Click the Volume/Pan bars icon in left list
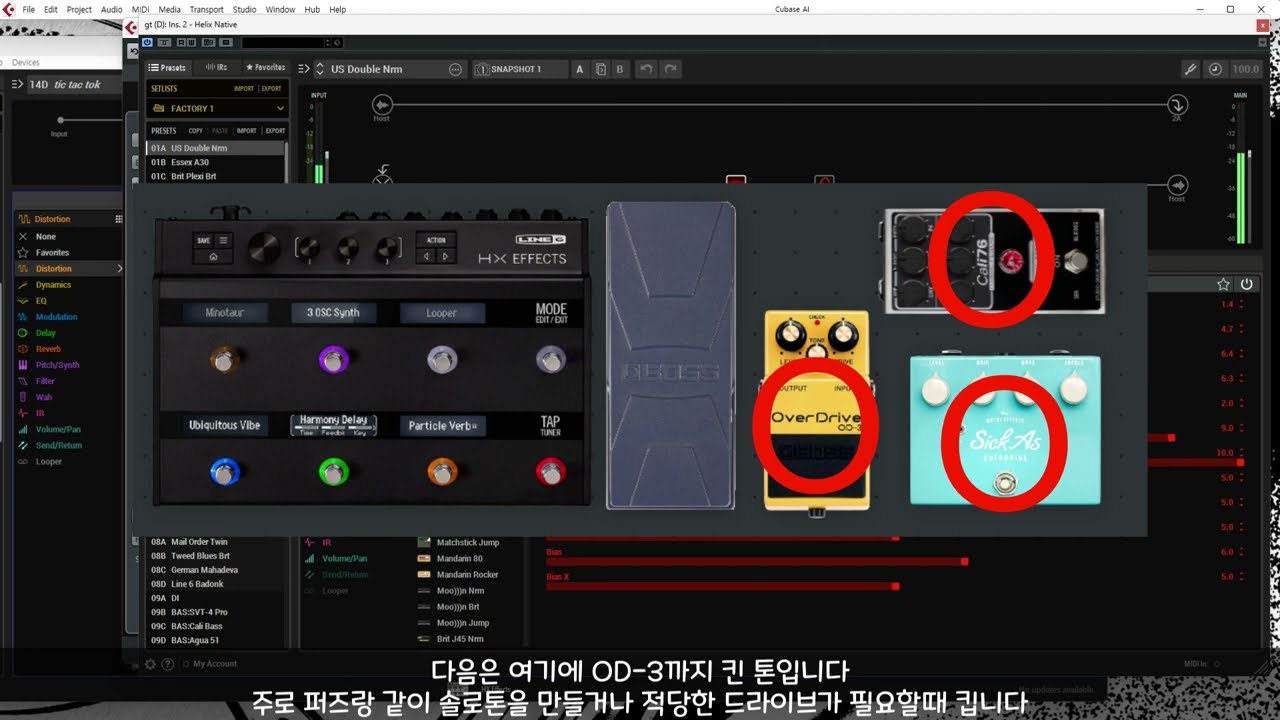This screenshot has height=720, width=1280. 23,429
